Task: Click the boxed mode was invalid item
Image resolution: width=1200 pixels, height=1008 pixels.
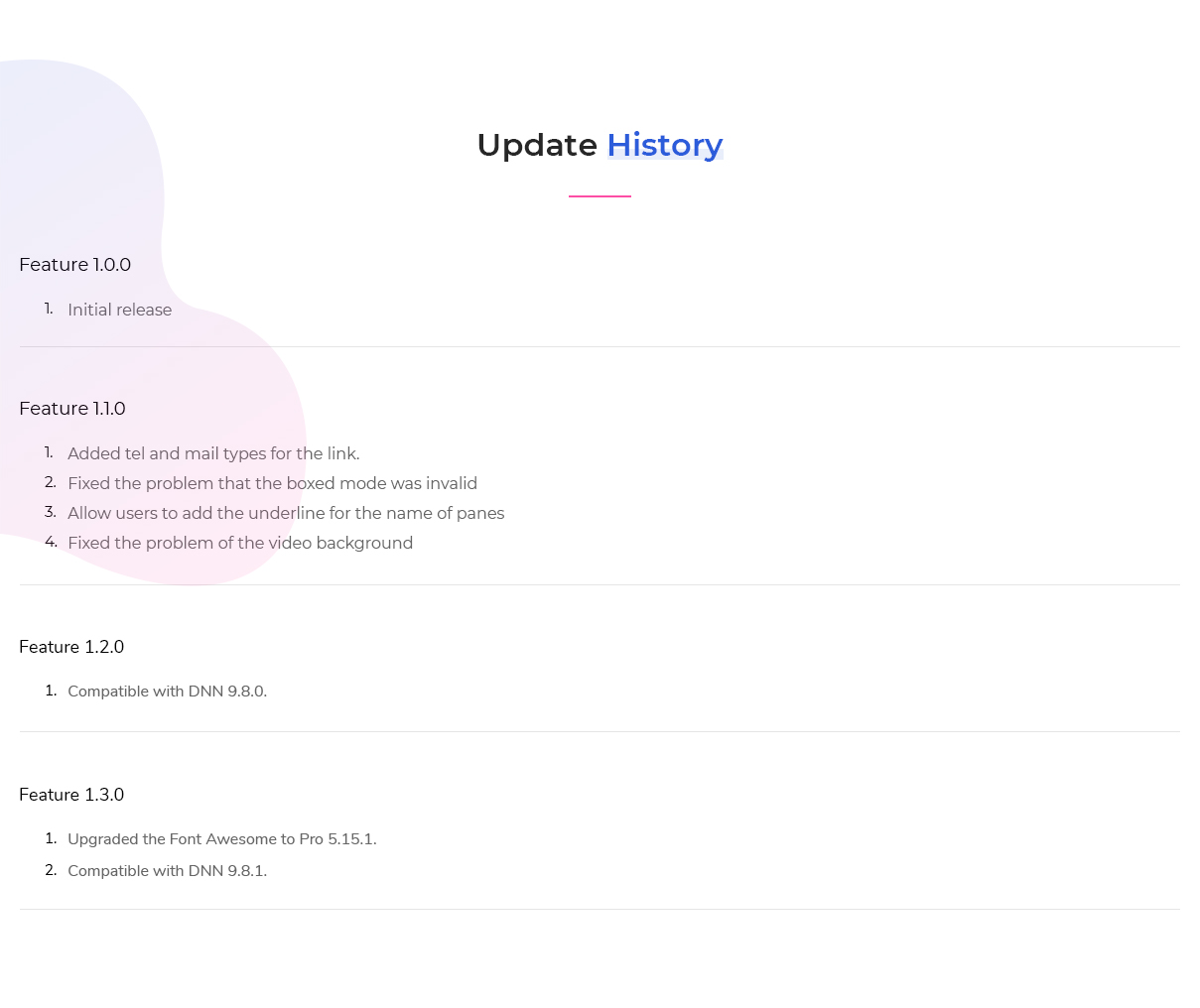Action: [272, 483]
